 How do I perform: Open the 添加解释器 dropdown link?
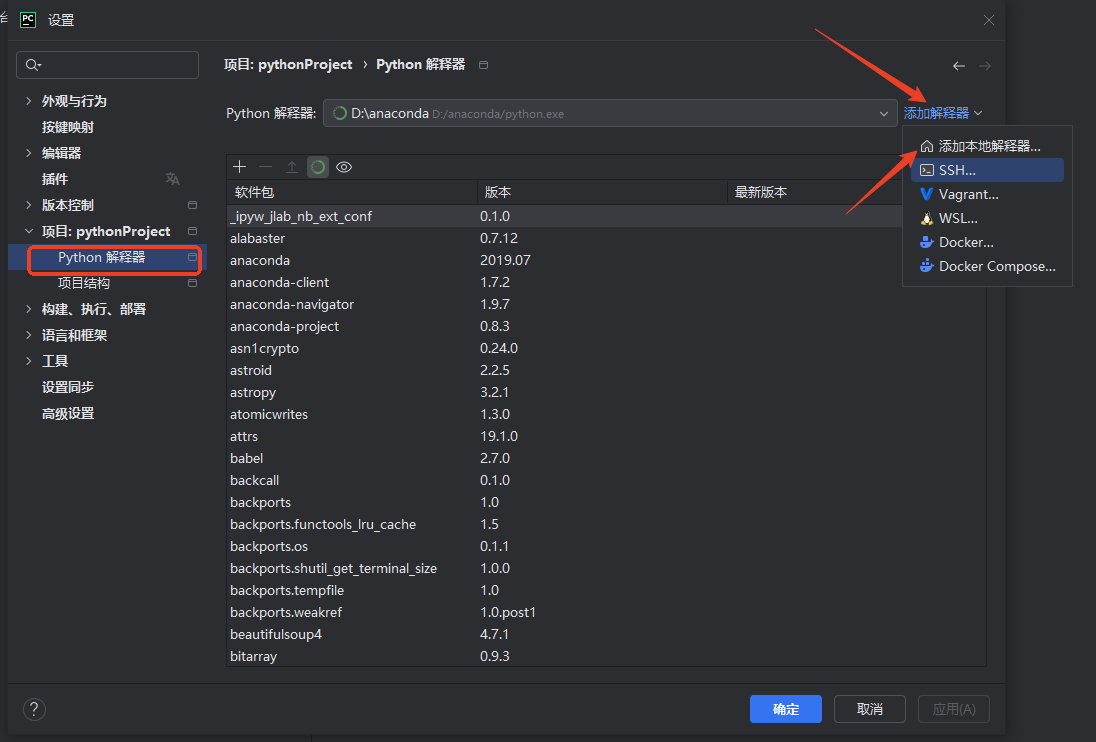point(943,113)
